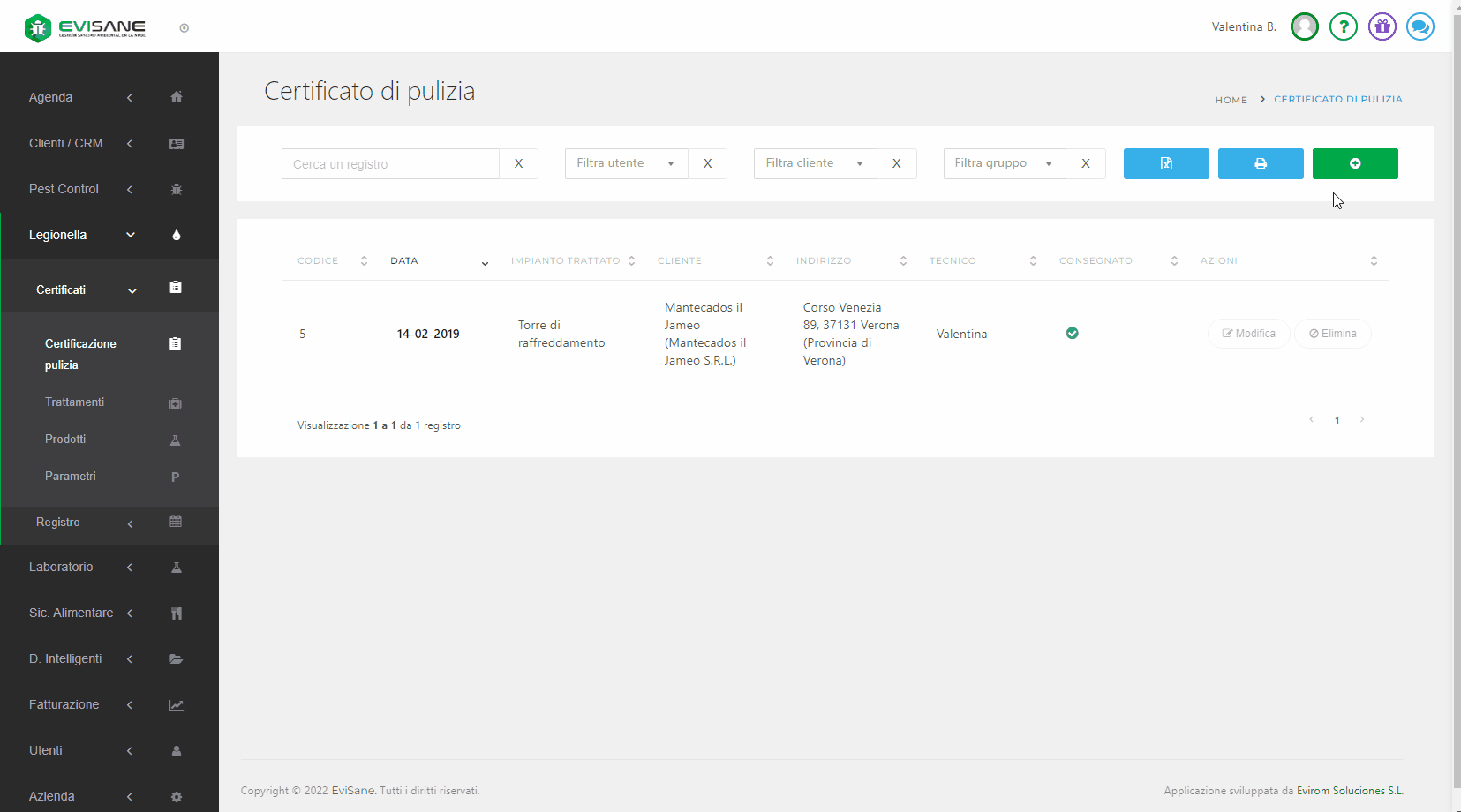
Task: Click Elimina for certificate 5
Action: coord(1332,334)
